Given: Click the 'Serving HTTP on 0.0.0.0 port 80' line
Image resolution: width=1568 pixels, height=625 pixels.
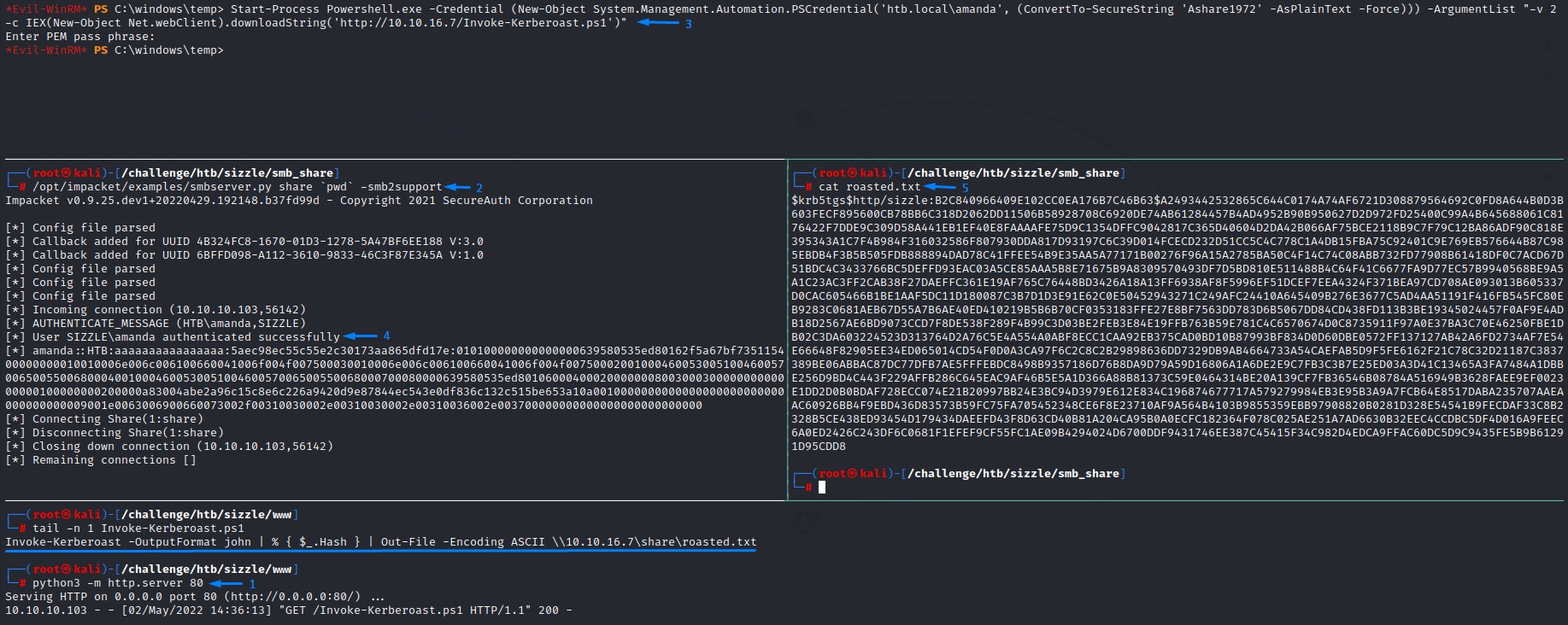Looking at the screenshot, I should tap(195, 597).
